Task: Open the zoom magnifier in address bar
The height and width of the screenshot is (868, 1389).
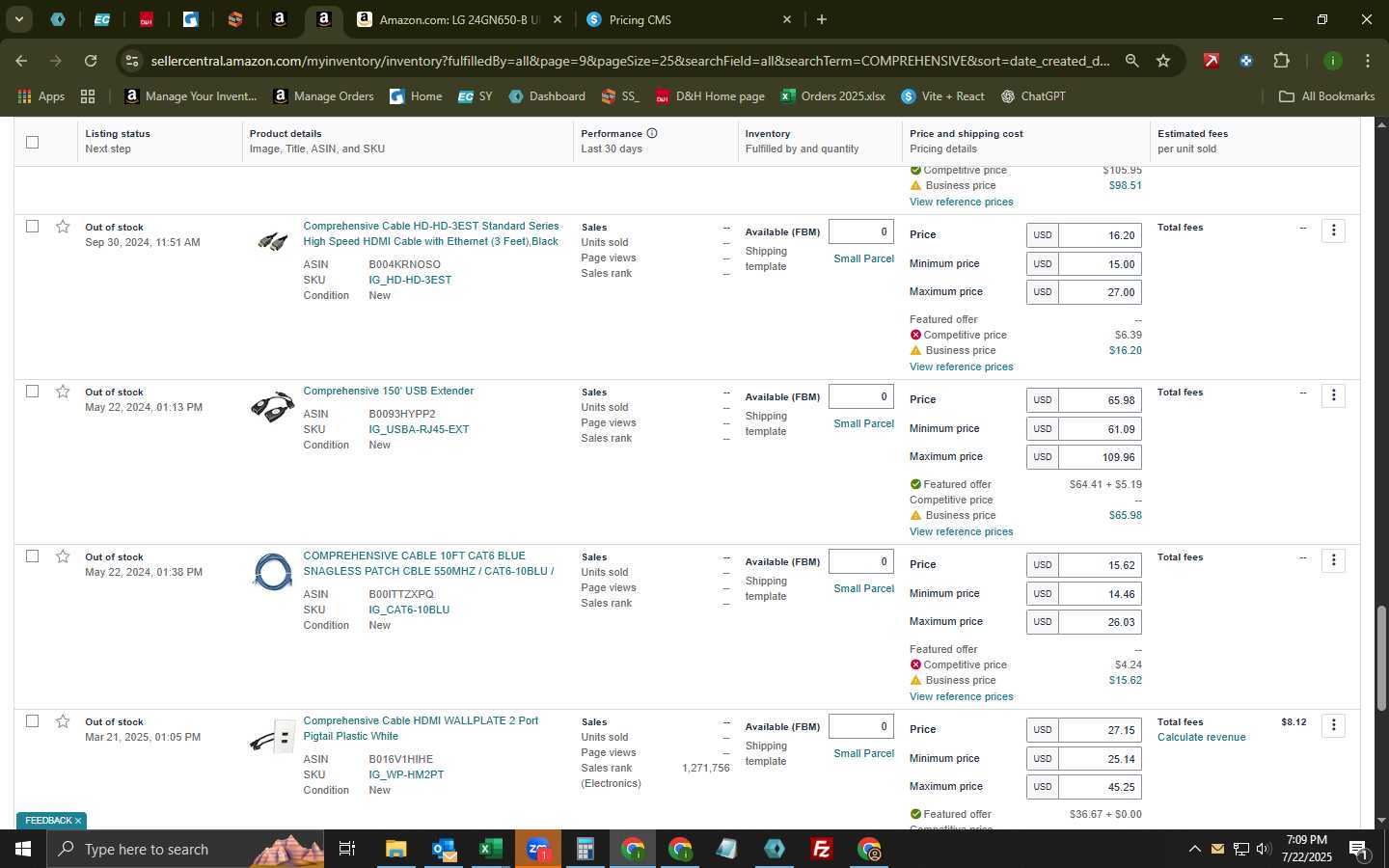Action: click(x=1132, y=61)
